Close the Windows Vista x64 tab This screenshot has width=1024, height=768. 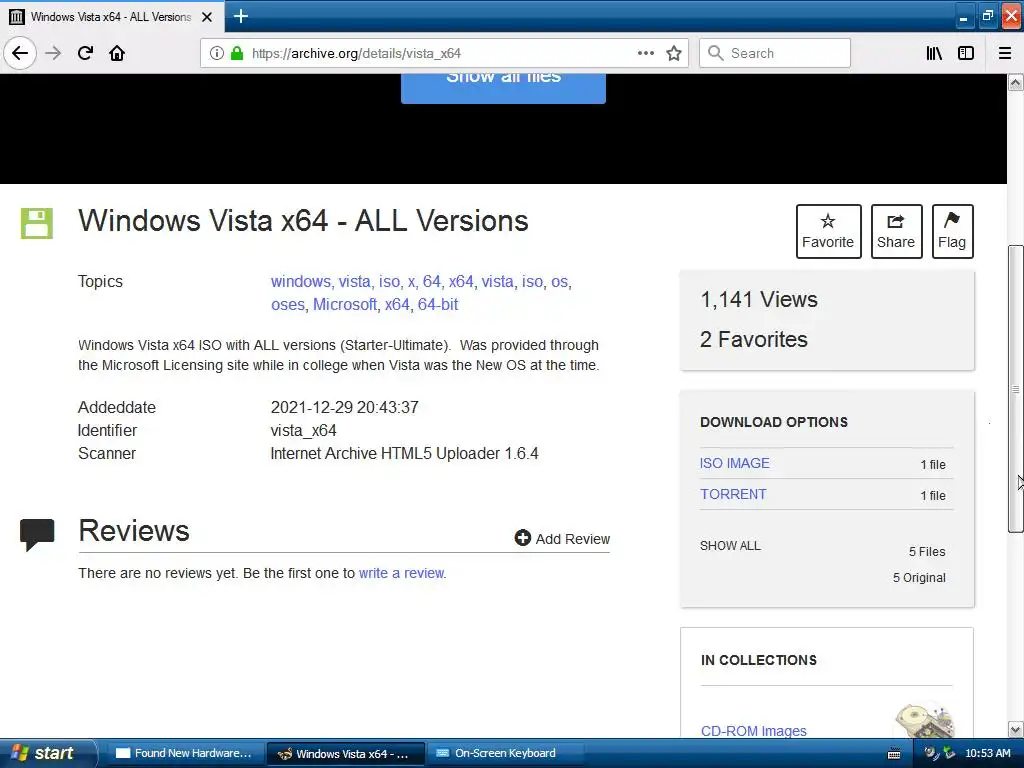(x=207, y=17)
